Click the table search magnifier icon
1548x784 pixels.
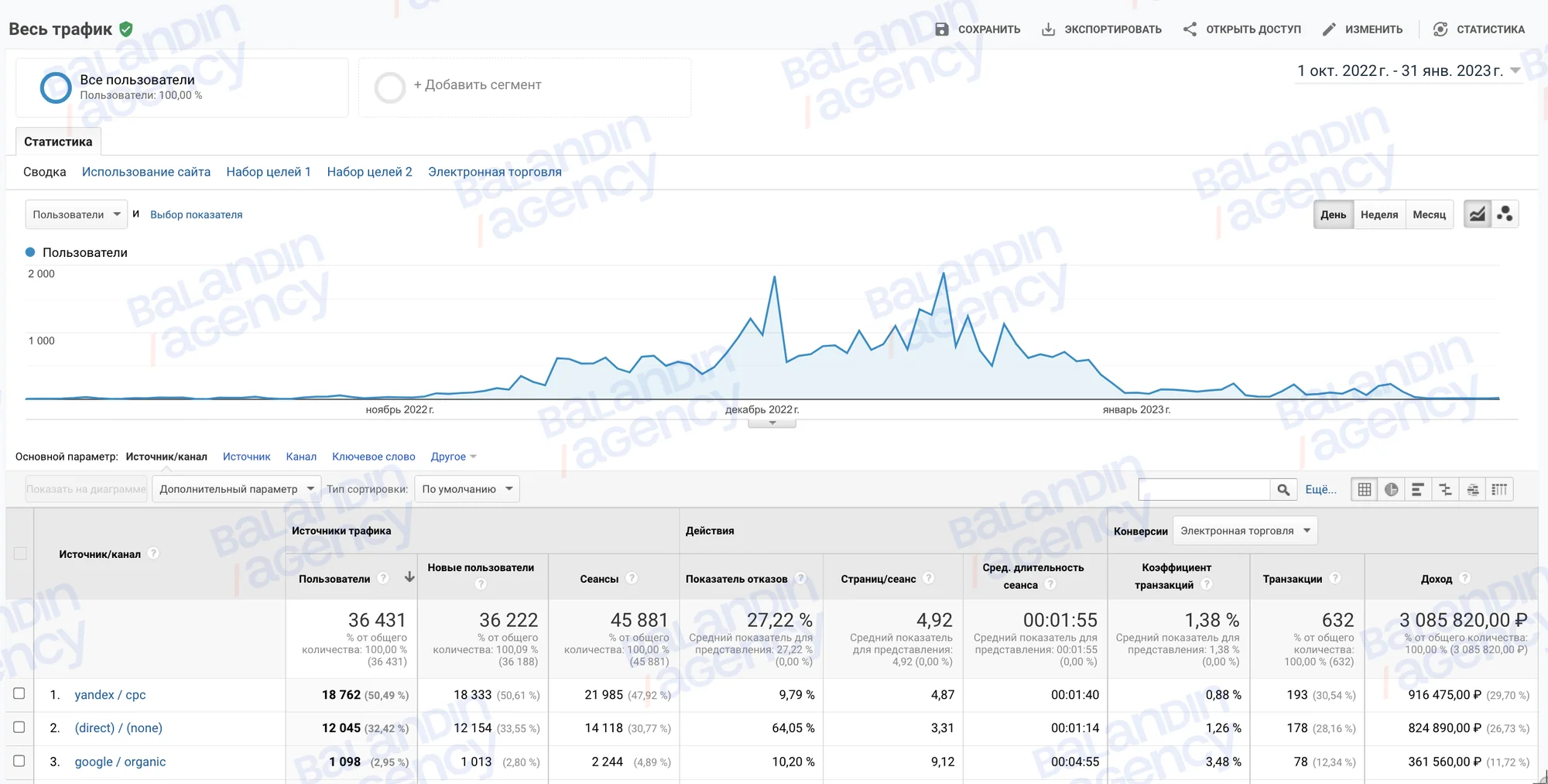coord(1283,489)
